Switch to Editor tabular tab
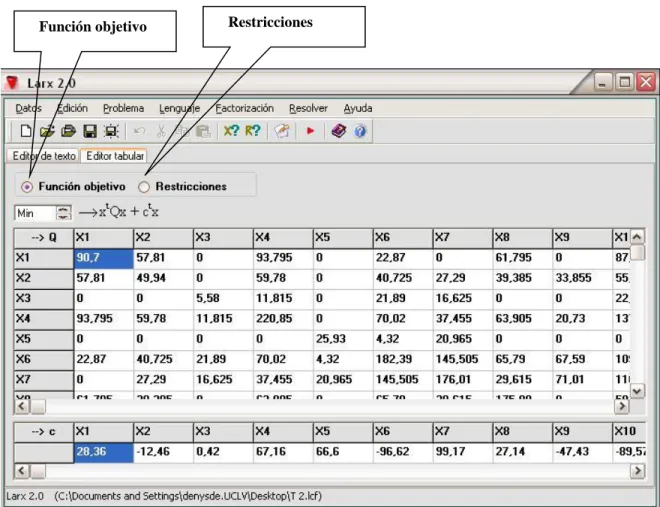Image resolution: width=660 pixels, height=507 pixels. tap(114, 156)
